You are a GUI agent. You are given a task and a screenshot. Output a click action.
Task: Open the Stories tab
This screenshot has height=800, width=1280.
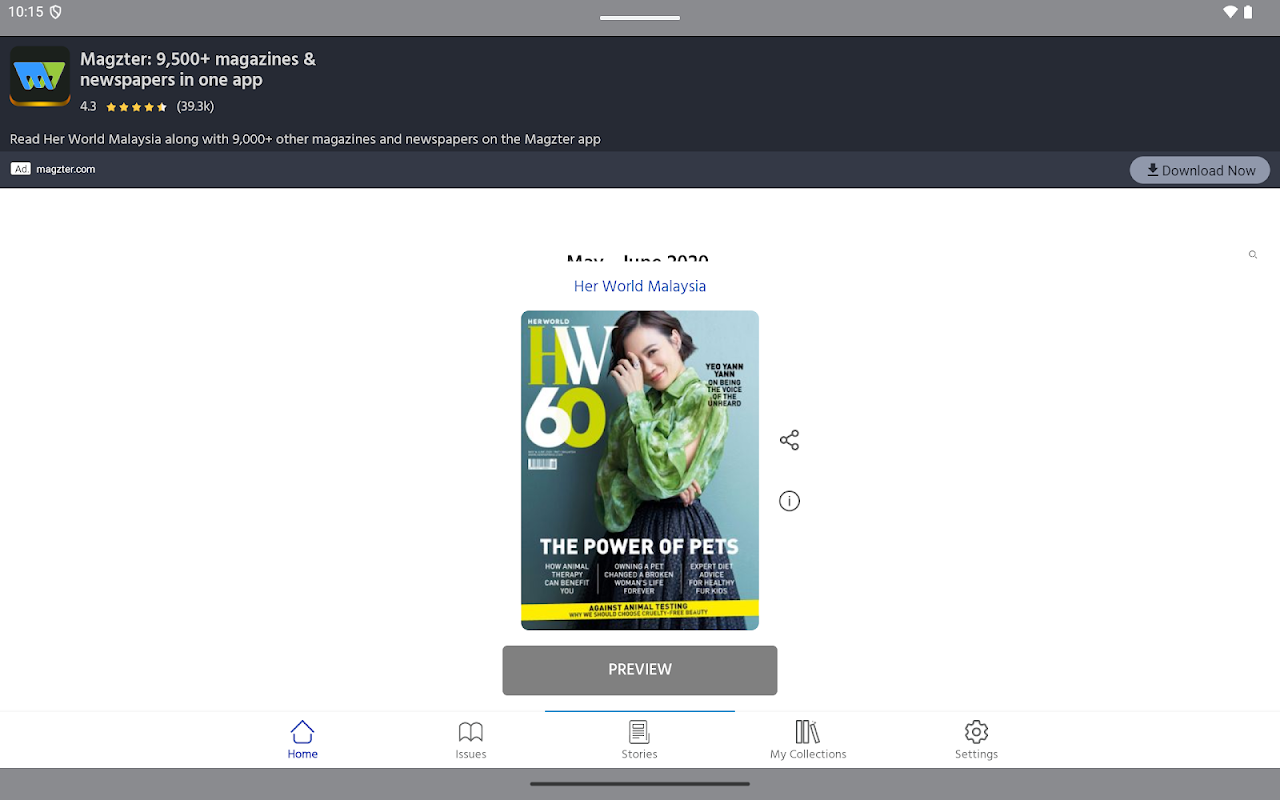[639, 740]
